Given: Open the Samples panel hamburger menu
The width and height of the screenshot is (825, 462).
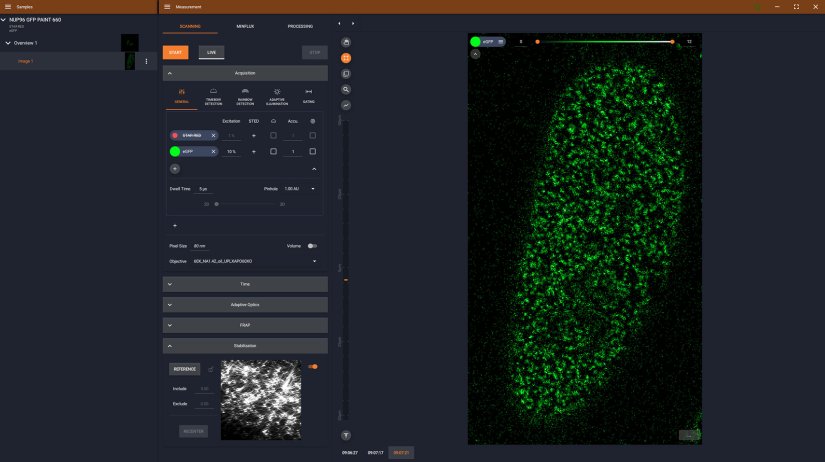Looking at the screenshot, I should click(8, 7).
